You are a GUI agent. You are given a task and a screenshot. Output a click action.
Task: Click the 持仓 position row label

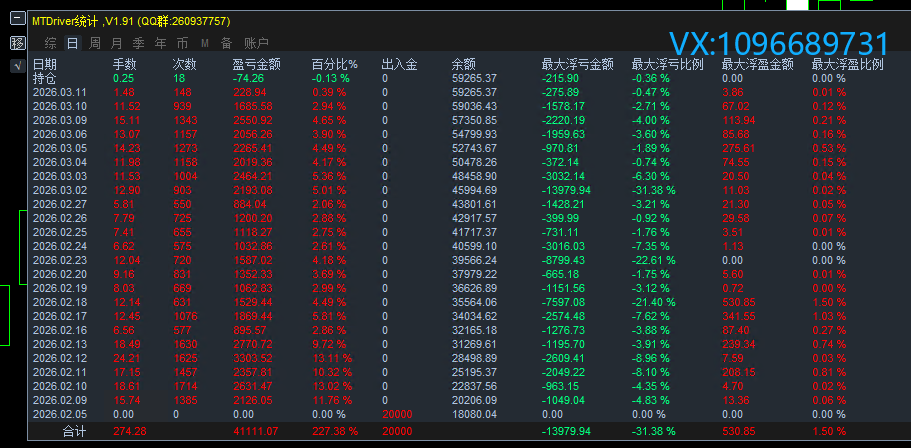[x=45, y=77]
